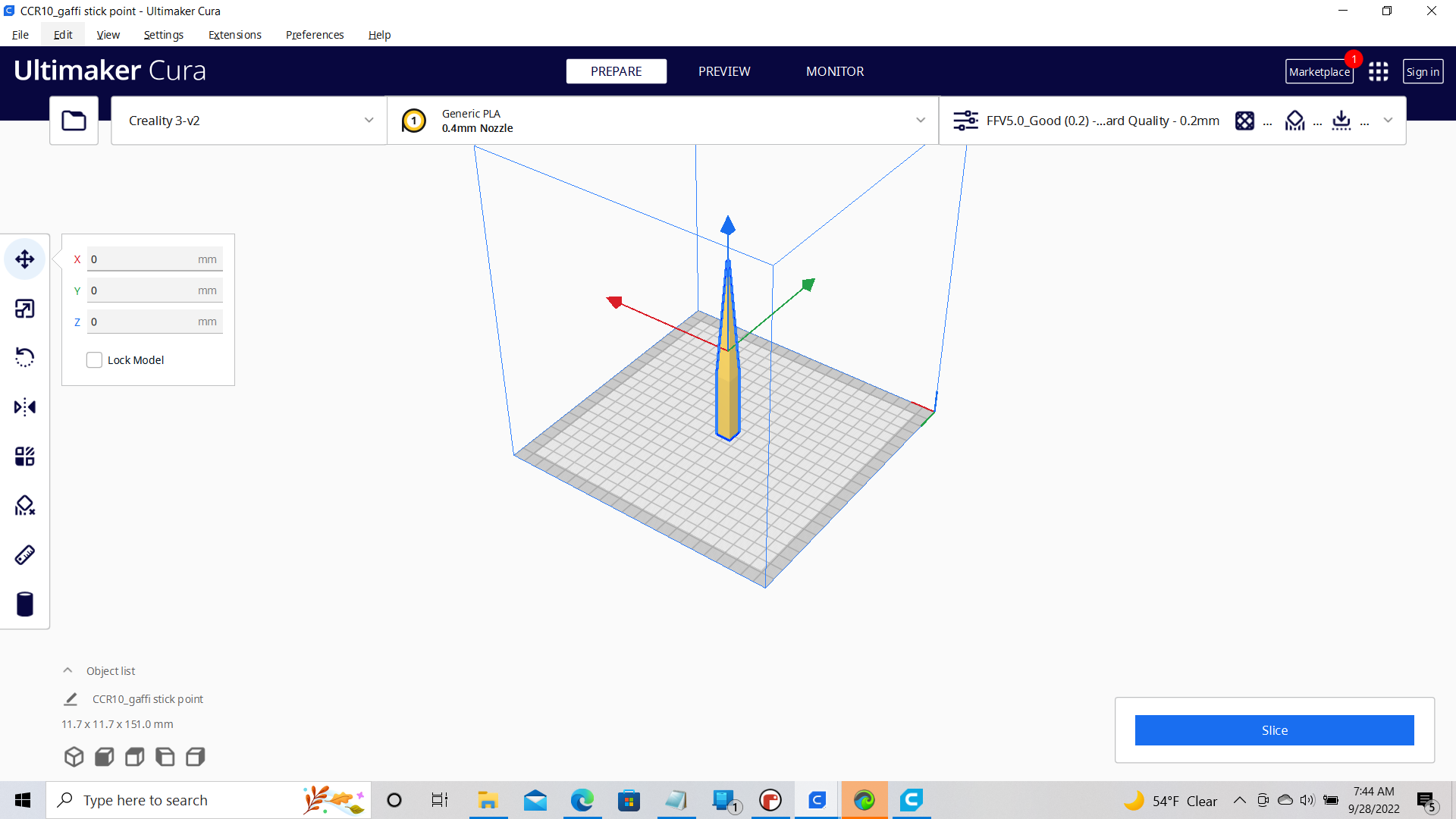The image size is (1456, 819).
Task: Open the Ultimaker apps grid
Action: pos(1379,72)
